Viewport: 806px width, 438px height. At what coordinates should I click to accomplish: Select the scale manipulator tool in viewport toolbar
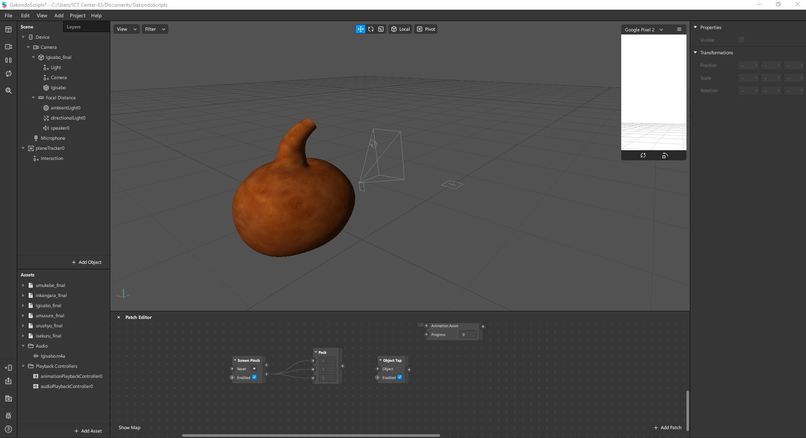point(381,29)
